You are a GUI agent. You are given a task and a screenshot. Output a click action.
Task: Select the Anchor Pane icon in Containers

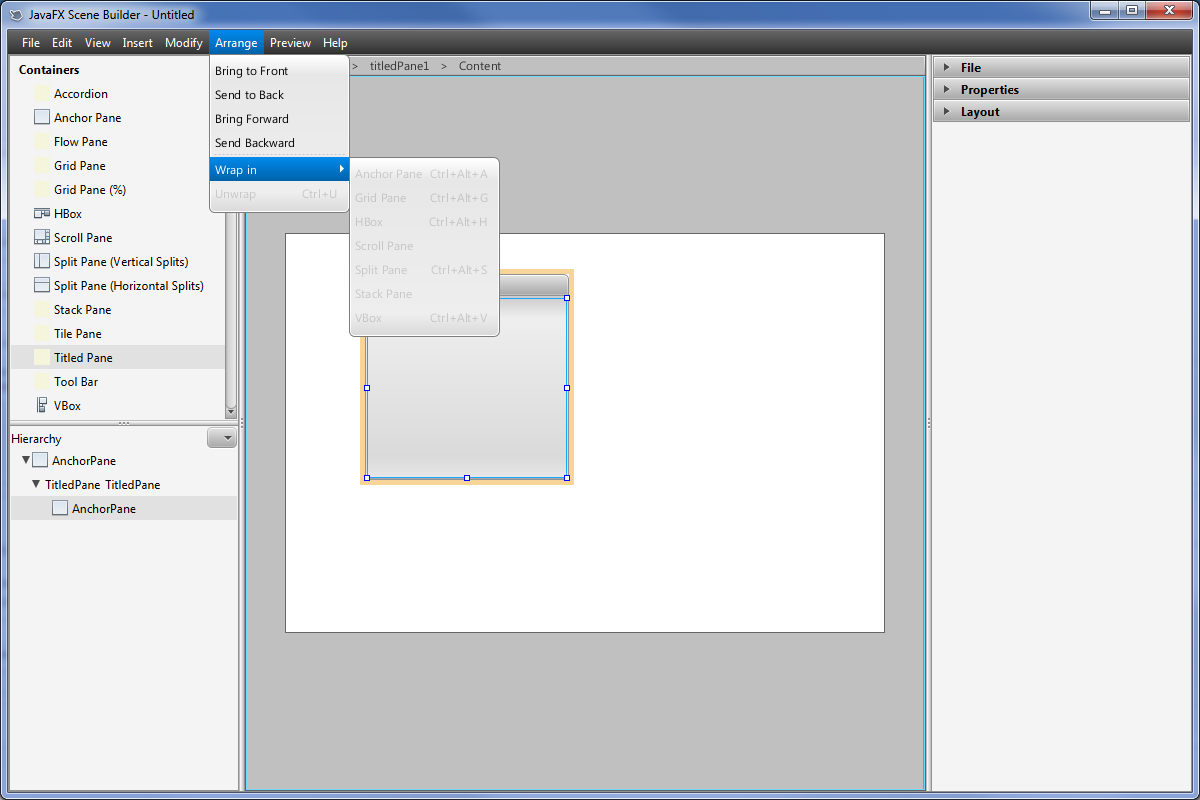tap(42, 118)
